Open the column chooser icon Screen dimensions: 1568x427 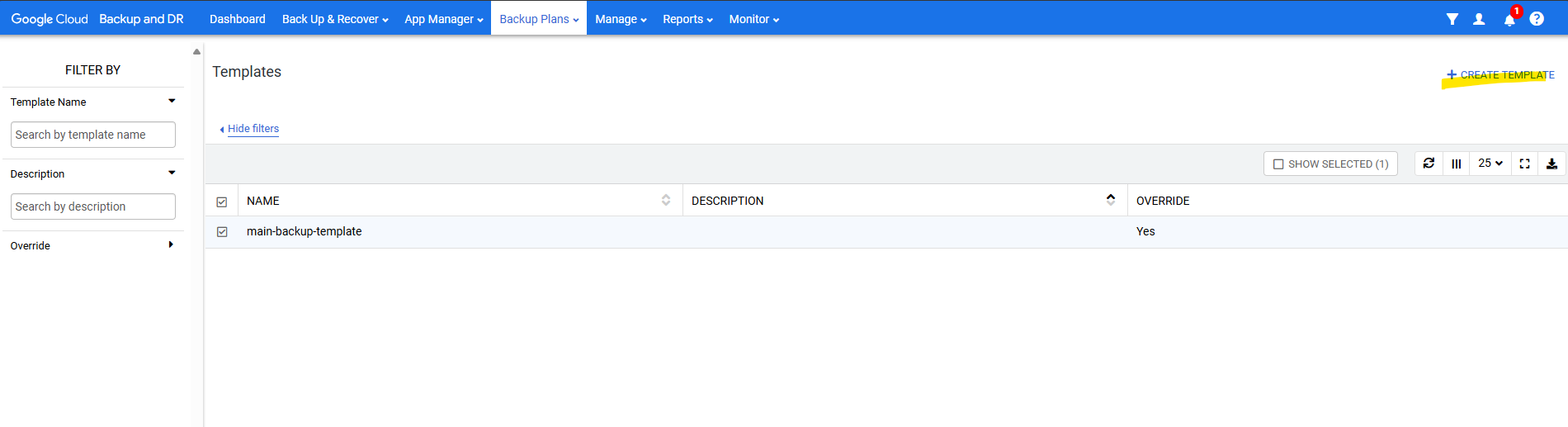coord(1457,164)
